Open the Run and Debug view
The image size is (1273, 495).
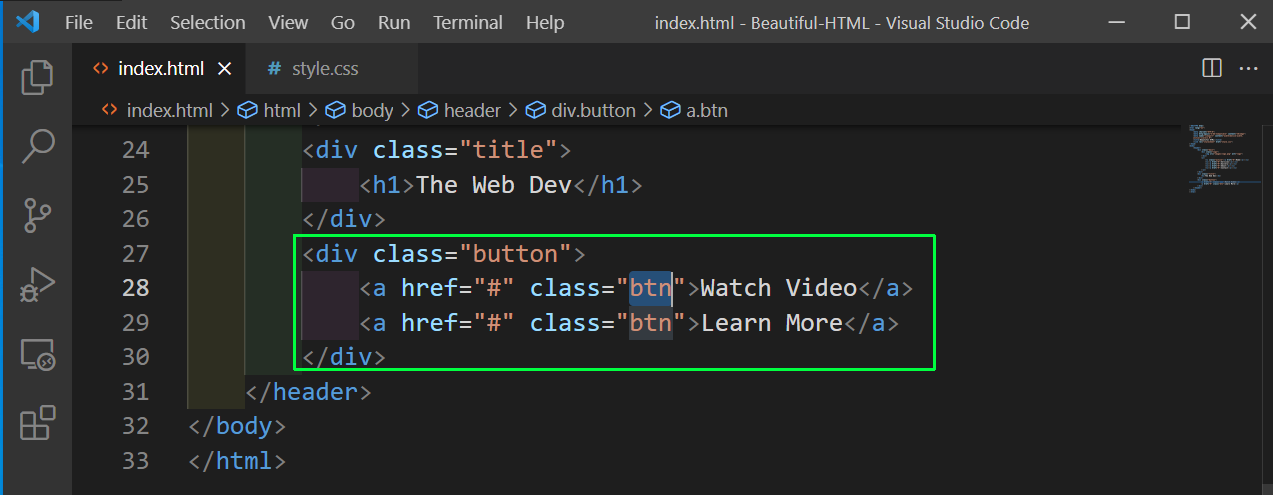(x=37, y=284)
